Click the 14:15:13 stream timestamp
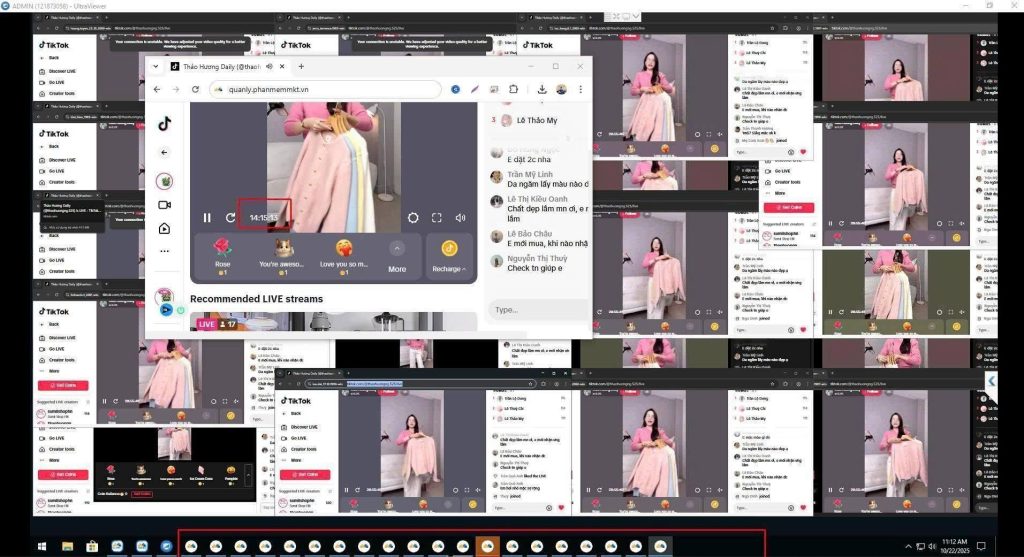The image size is (1024, 557). [264, 217]
